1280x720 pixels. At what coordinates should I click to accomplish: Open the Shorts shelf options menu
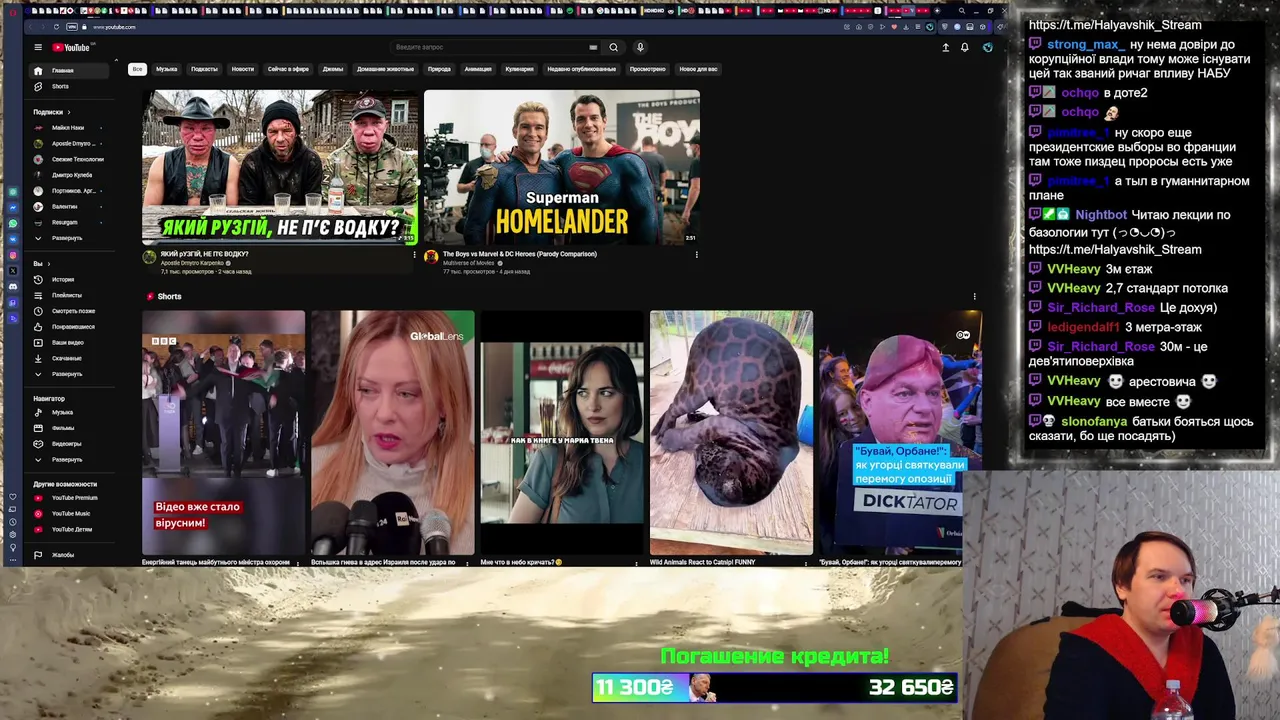[x=974, y=296]
